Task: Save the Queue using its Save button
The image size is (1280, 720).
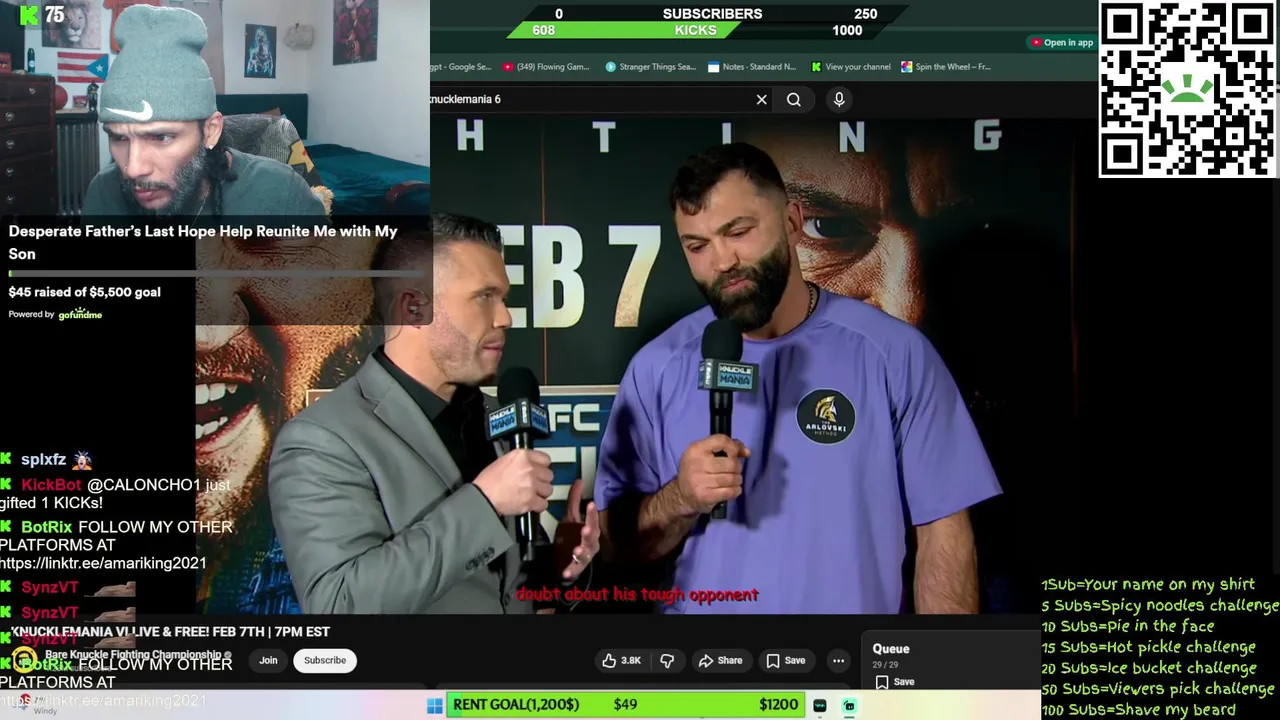Action: coord(895,682)
